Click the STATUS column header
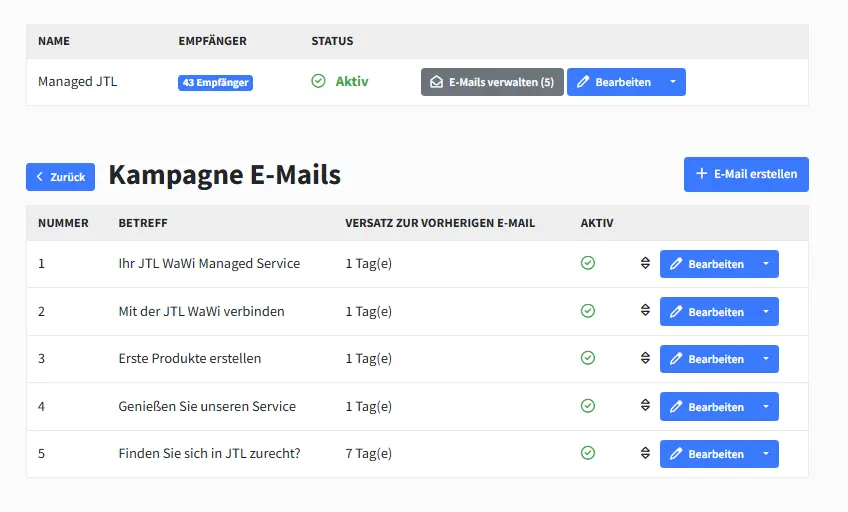 [x=332, y=41]
